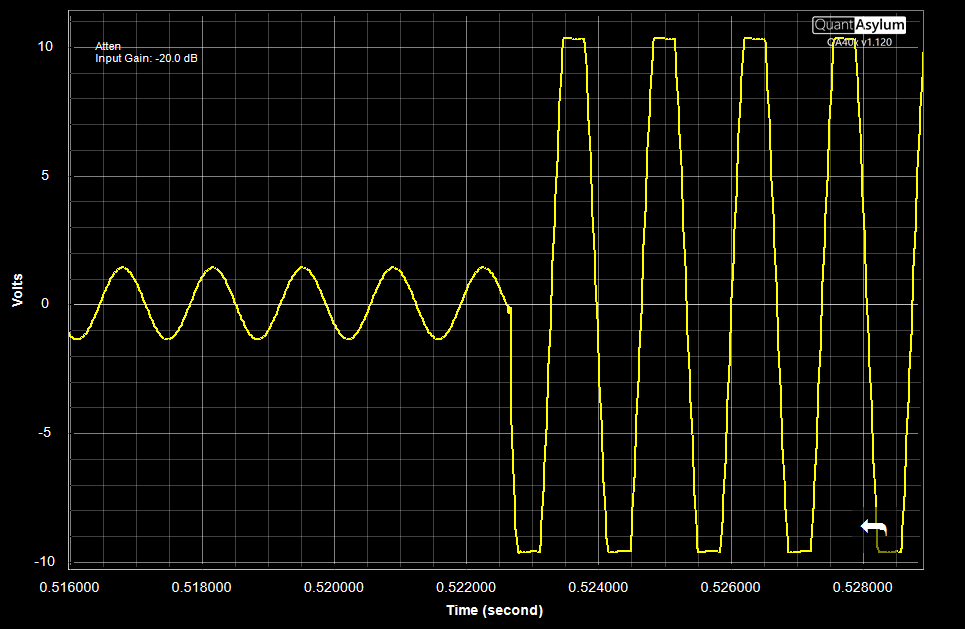Screen dimensions: 965x629
Task: Click the 'Atten' label
Action: coord(108,47)
